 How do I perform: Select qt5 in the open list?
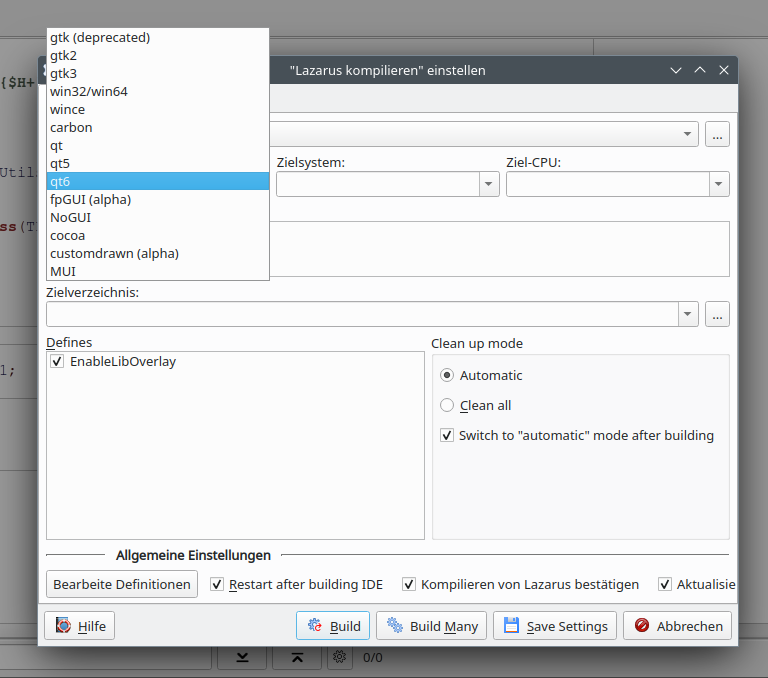tap(60, 164)
